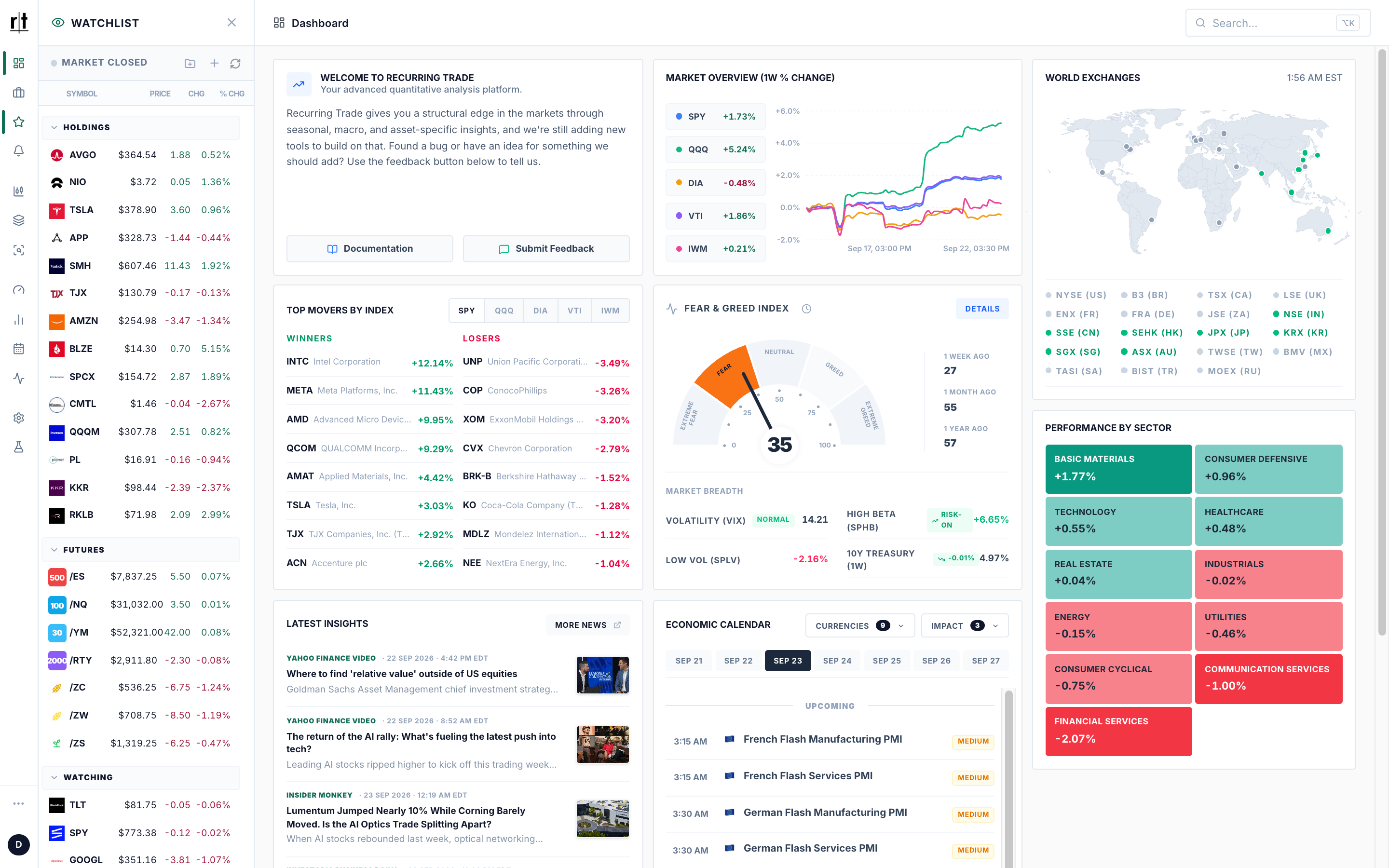Open the activity pulse icon in sidebar
The height and width of the screenshot is (868, 1389).
pyautogui.click(x=19, y=379)
